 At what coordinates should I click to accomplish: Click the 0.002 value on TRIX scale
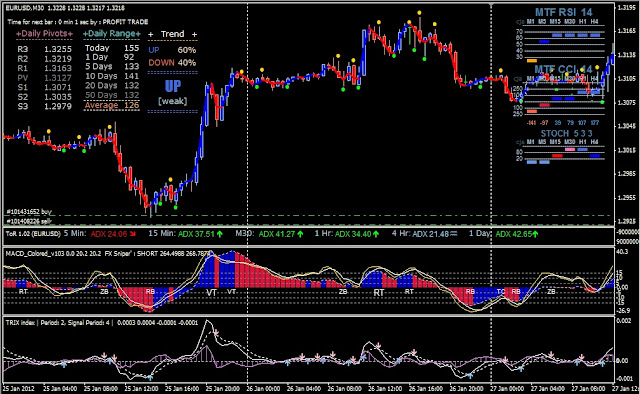pos(623,321)
